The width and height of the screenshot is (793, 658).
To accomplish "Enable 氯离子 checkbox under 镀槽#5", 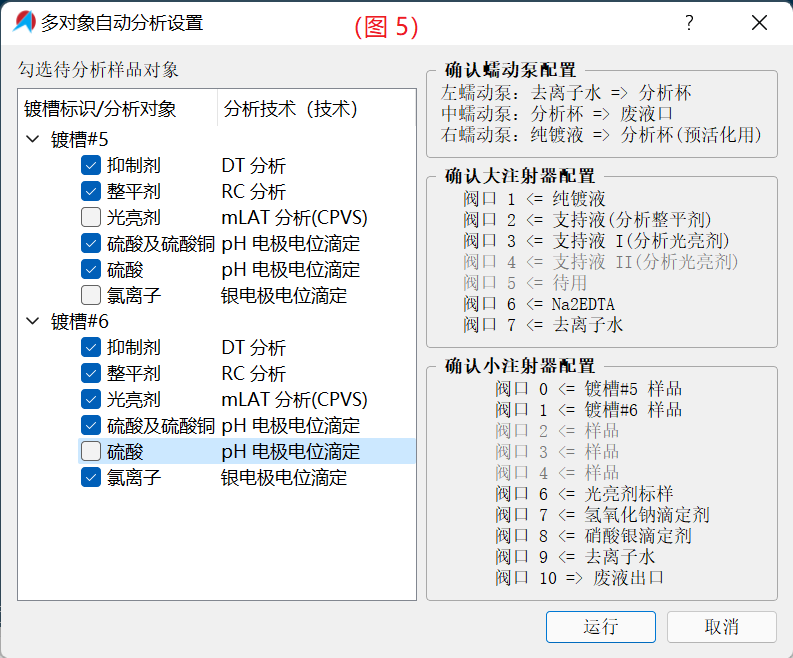I will 91,296.
